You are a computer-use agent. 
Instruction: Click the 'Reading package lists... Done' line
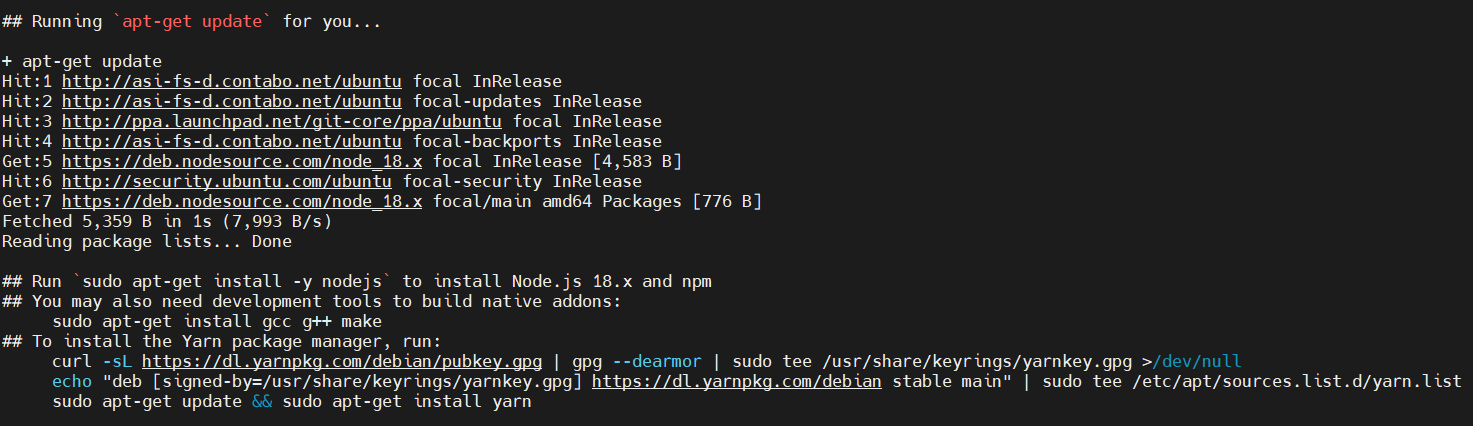tap(147, 241)
